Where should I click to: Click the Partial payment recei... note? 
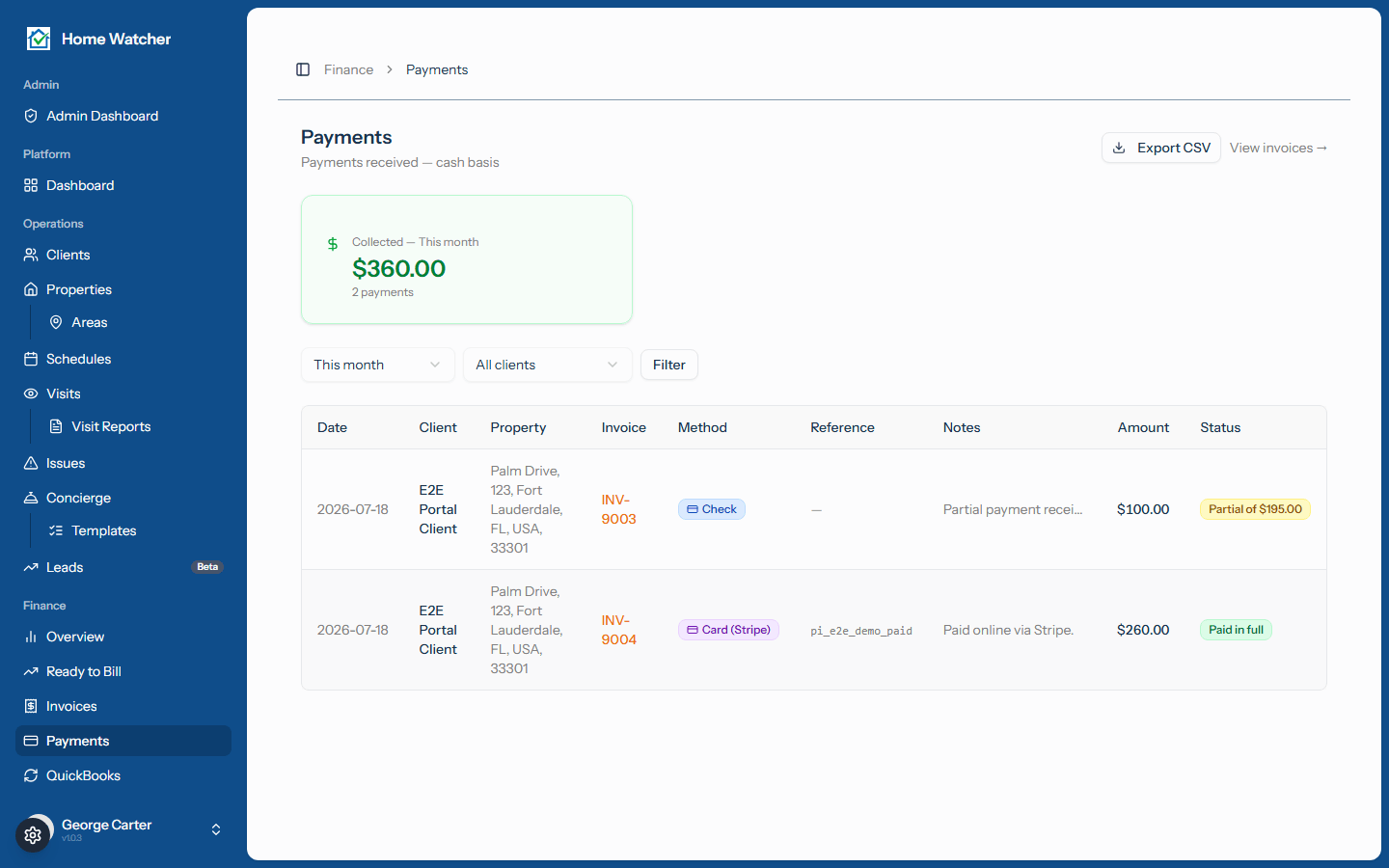tap(1013, 509)
